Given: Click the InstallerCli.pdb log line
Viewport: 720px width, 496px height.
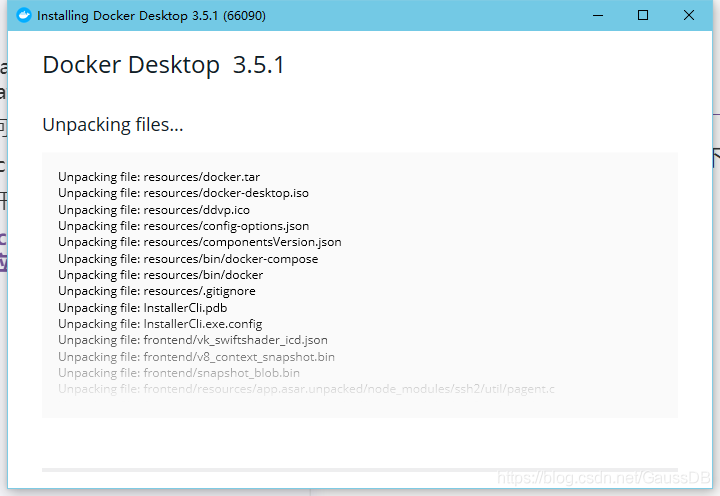Looking at the screenshot, I should click(x=143, y=308).
